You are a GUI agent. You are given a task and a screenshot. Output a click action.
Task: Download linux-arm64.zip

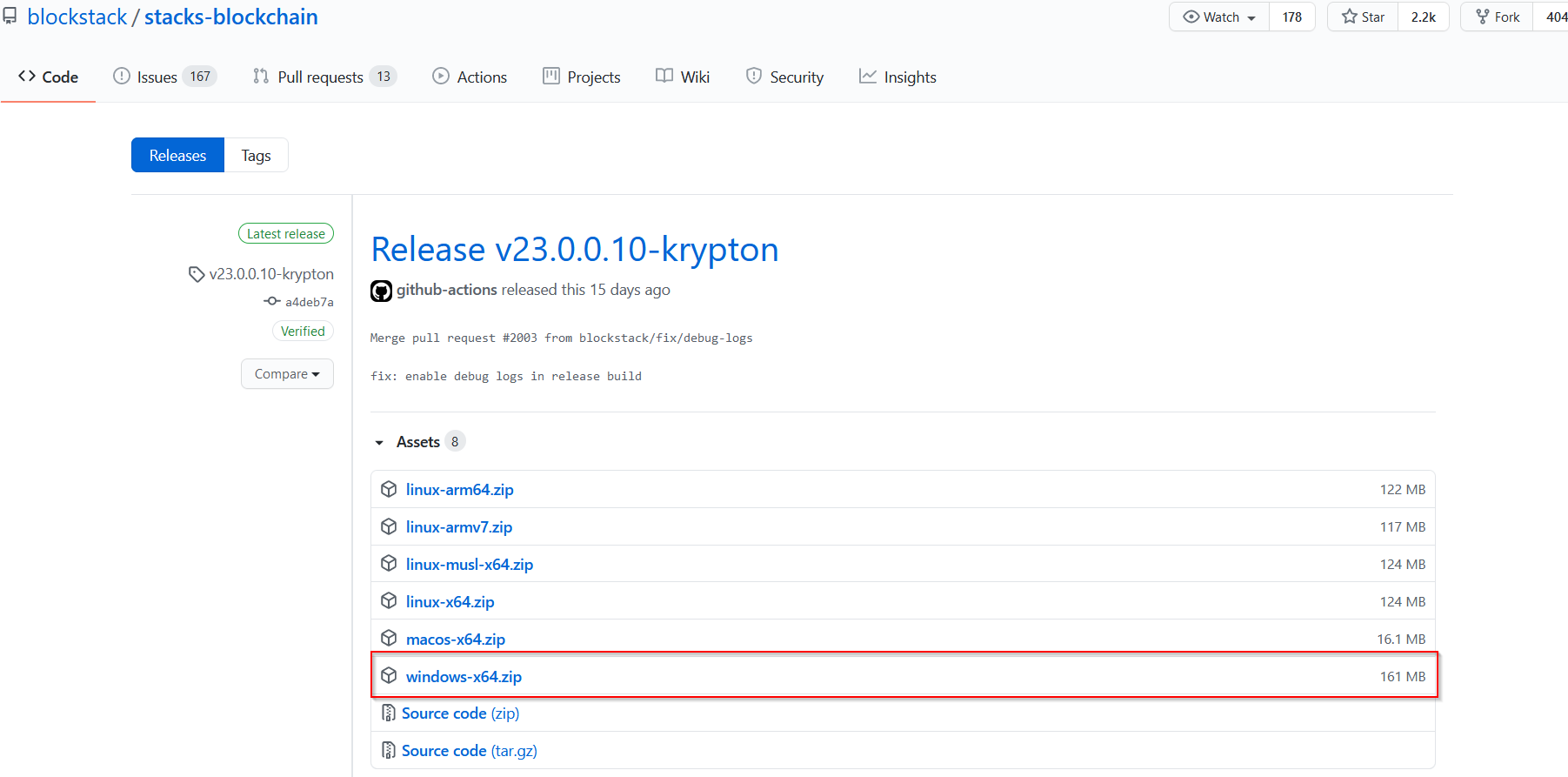tap(460, 489)
